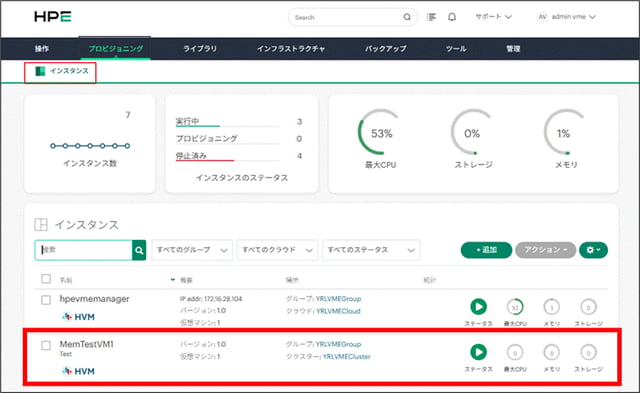The width and height of the screenshot is (640, 393).
Task: Click the IP addr: 172.16.28.104 text
Action: pos(211,299)
